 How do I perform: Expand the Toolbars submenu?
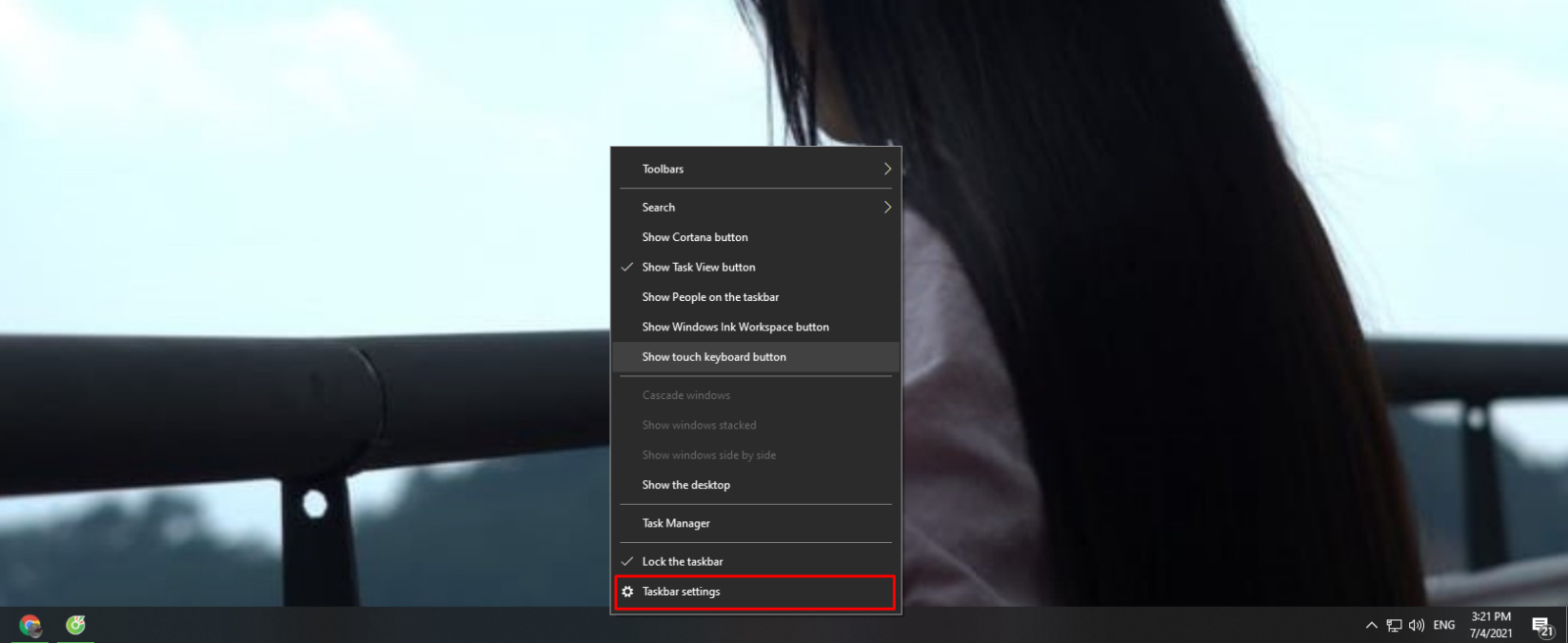click(756, 170)
